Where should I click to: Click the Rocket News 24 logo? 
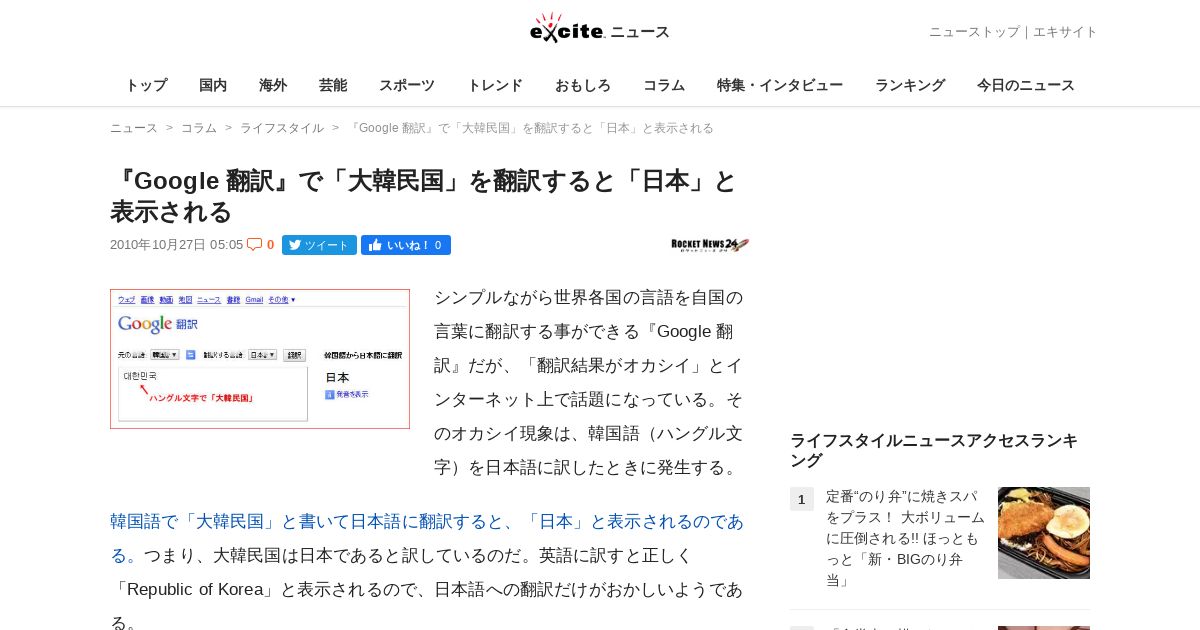coord(710,245)
